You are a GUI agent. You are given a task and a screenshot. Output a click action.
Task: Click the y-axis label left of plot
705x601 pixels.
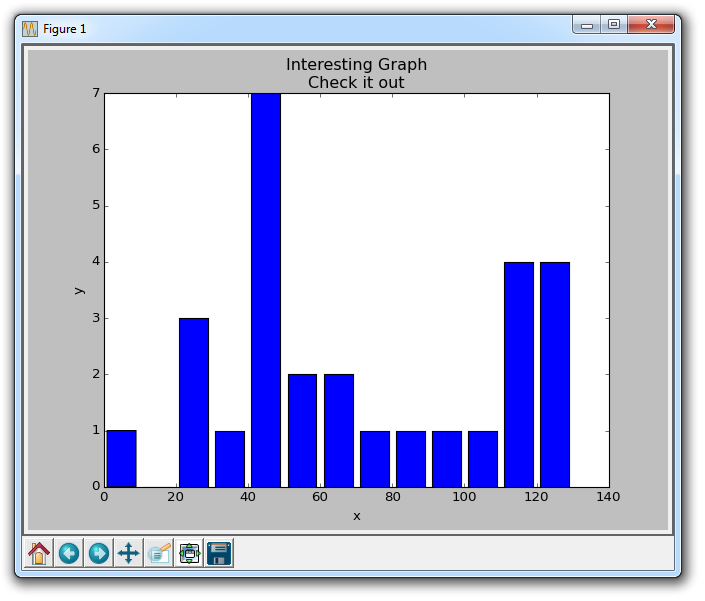[x=79, y=290]
